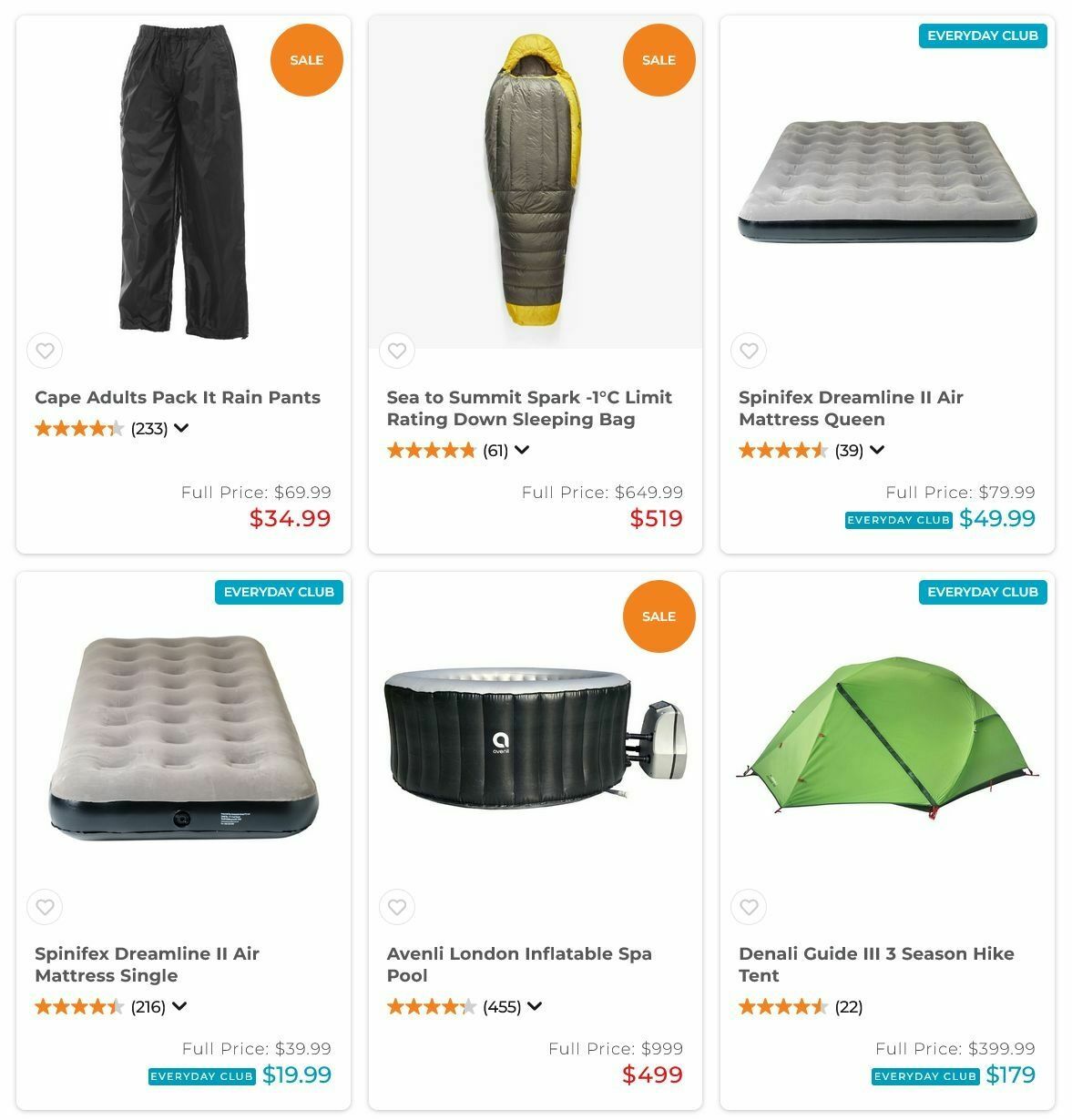
Task: Add Sea to Summit sleeping bag to wishlist
Action: (x=397, y=351)
